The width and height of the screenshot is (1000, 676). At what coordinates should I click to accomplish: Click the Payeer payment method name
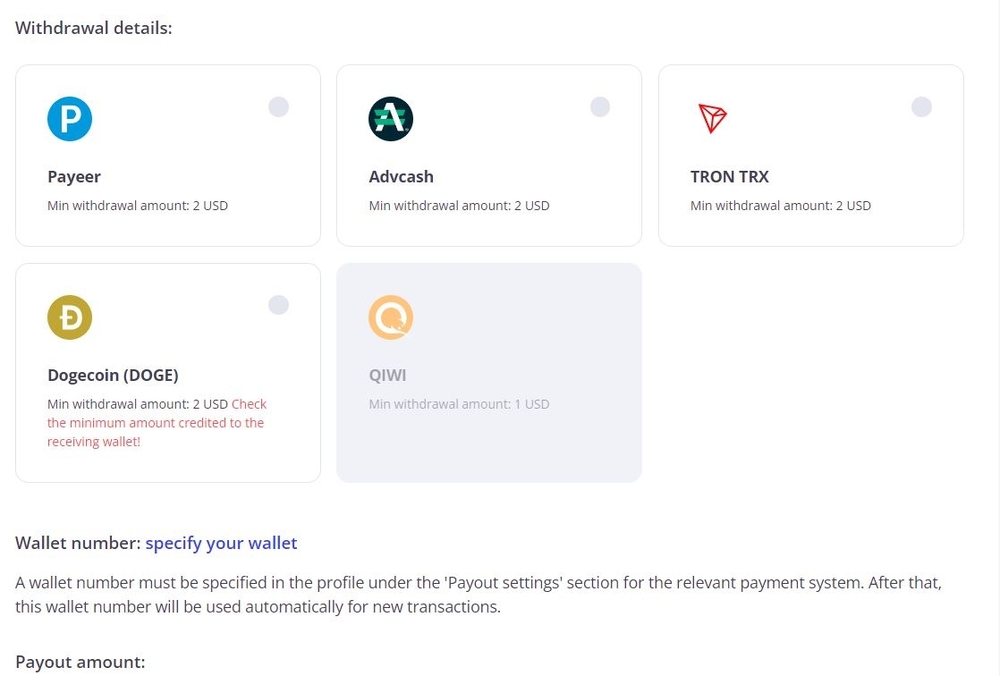tap(74, 177)
